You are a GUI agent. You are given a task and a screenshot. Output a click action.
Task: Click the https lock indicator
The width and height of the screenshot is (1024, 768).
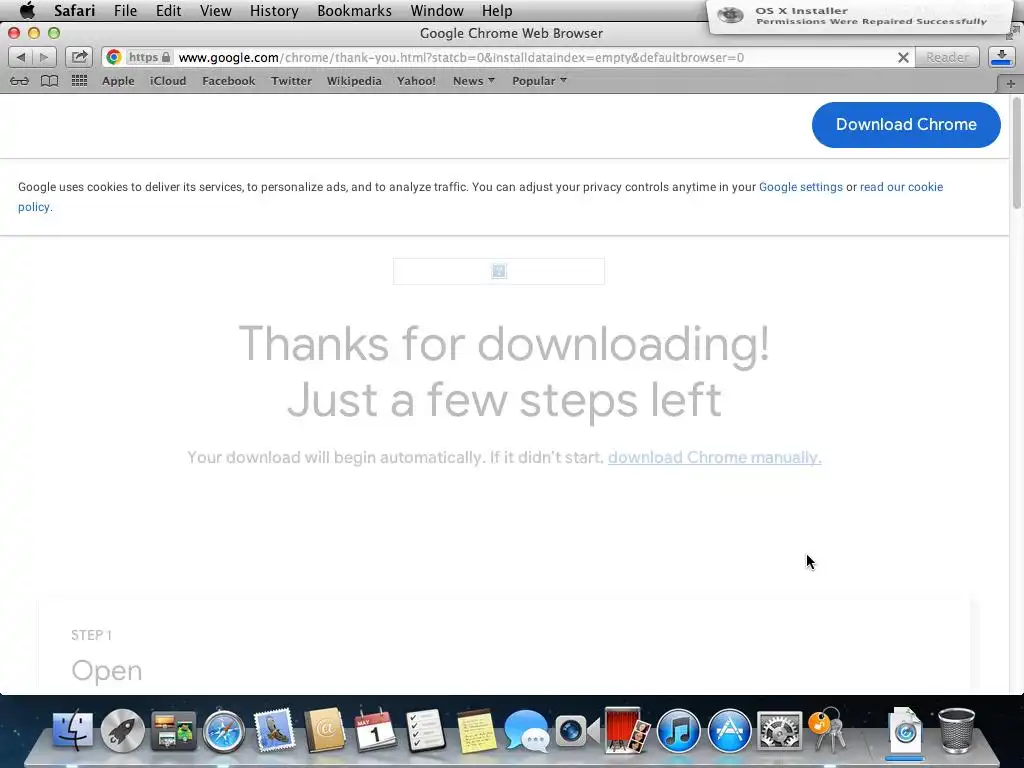pyautogui.click(x=150, y=57)
